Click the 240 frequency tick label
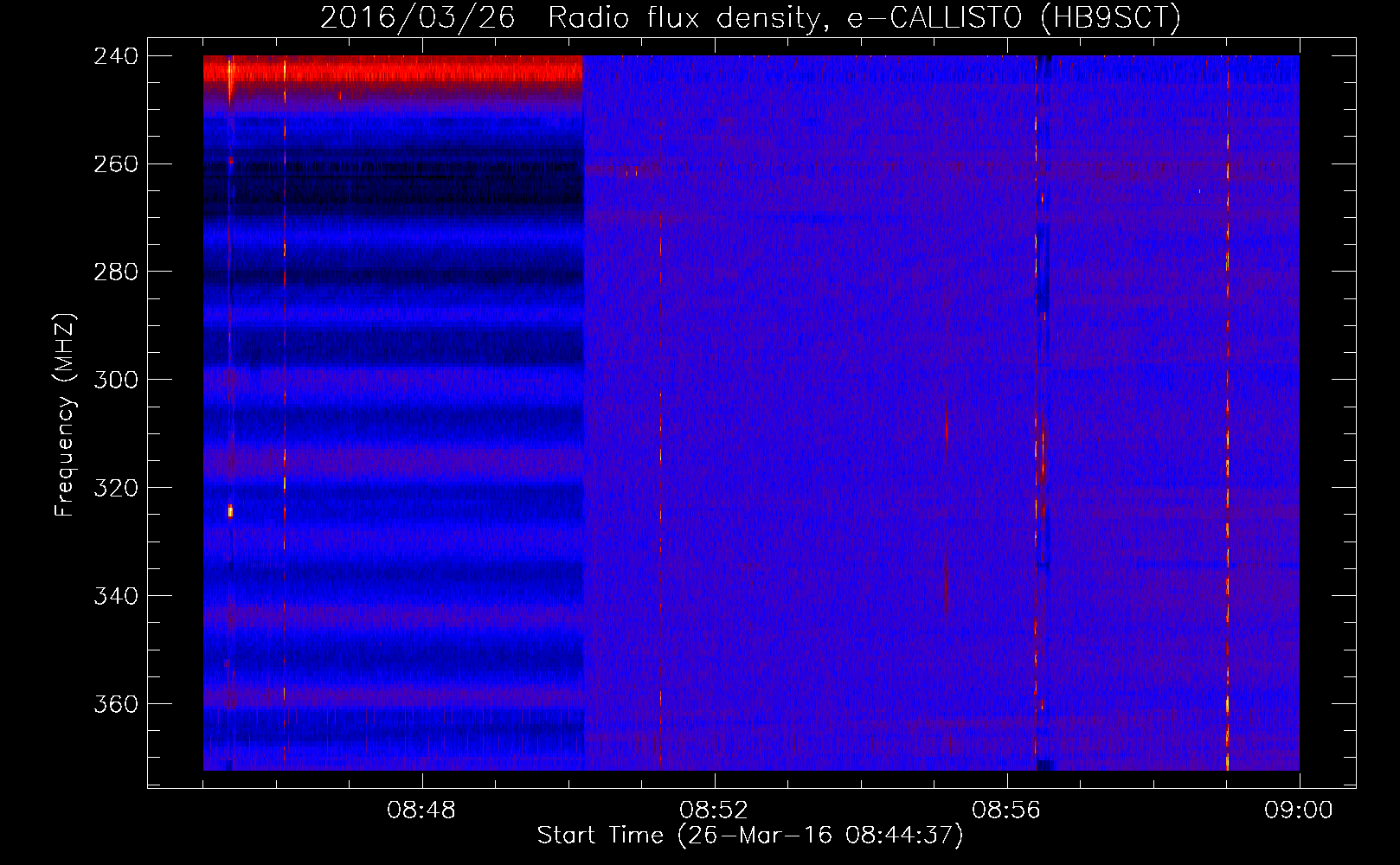1400x865 pixels. pos(116,56)
